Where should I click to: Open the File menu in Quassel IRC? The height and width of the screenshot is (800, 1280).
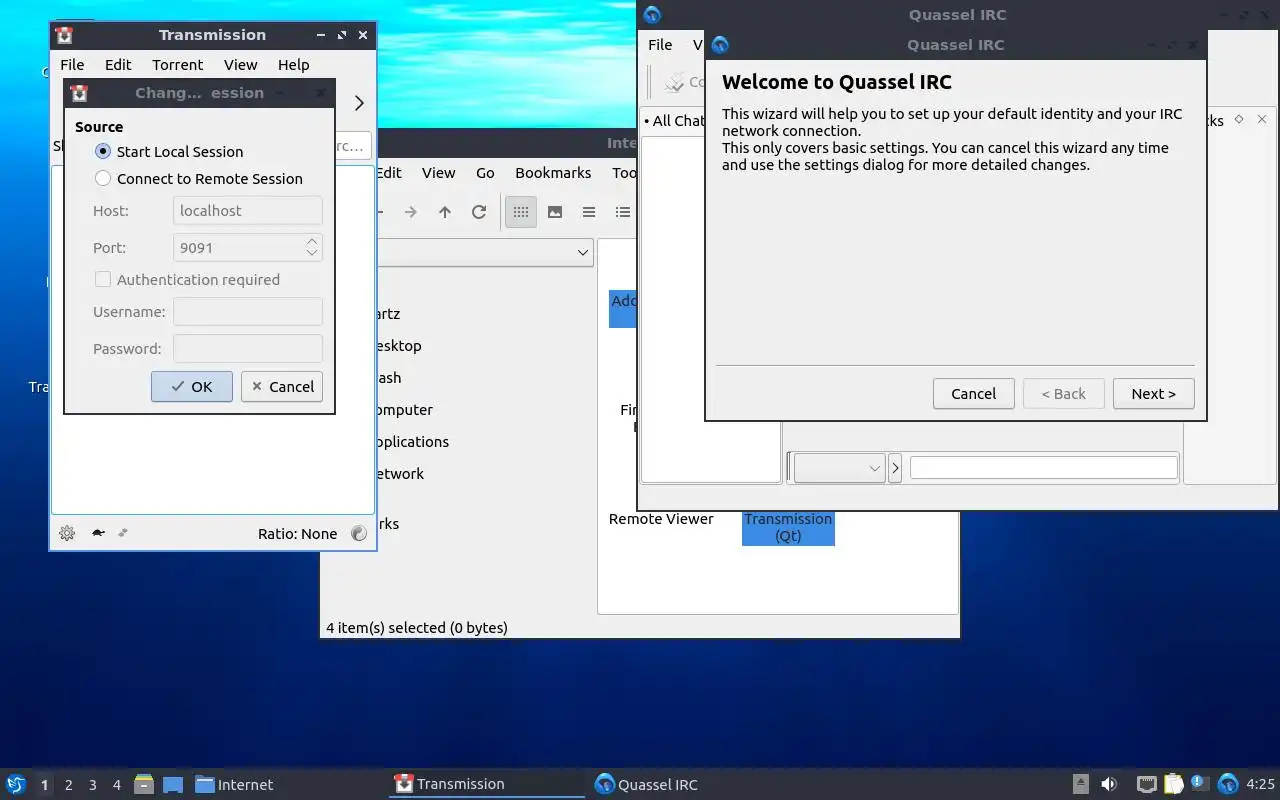pyautogui.click(x=660, y=45)
